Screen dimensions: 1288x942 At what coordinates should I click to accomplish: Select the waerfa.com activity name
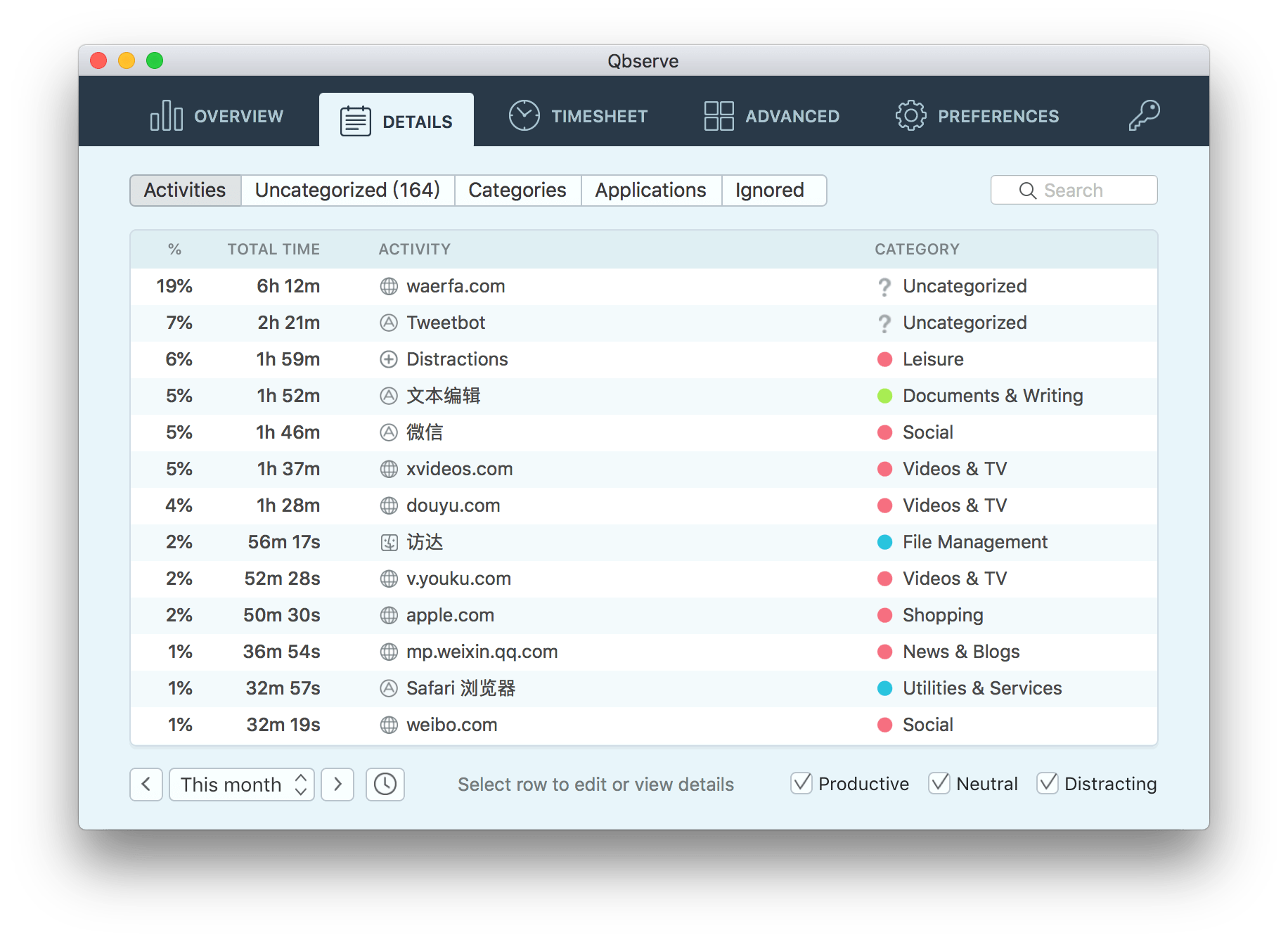456,287
